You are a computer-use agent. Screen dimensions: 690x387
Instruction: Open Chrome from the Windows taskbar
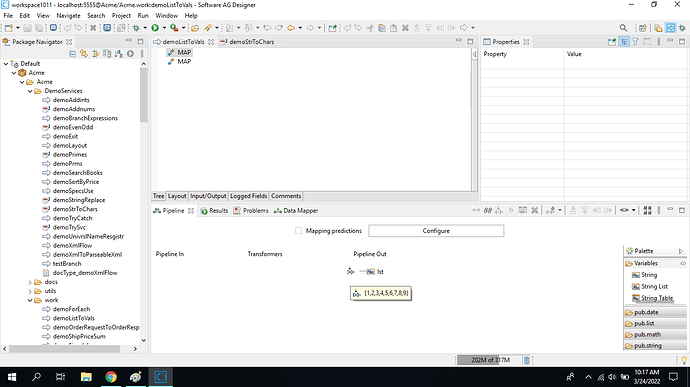click(111, 377)
